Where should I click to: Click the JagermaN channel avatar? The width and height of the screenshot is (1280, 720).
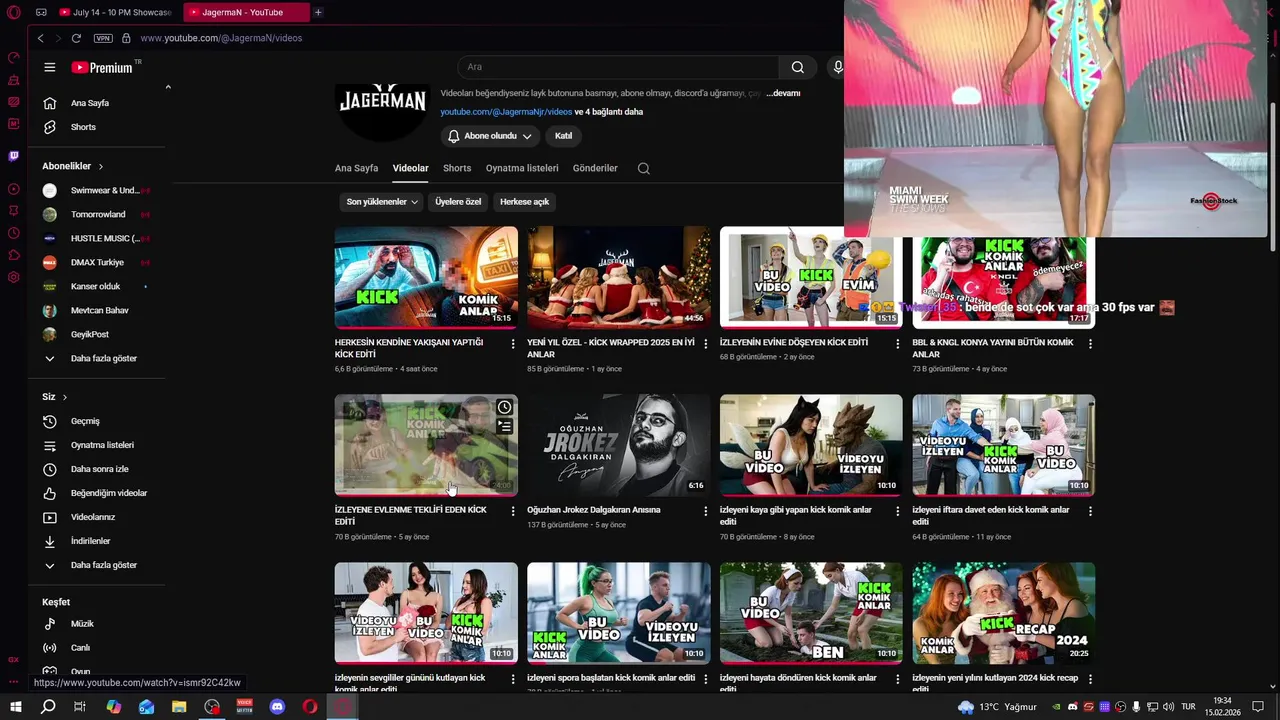(x=382, y=113)
